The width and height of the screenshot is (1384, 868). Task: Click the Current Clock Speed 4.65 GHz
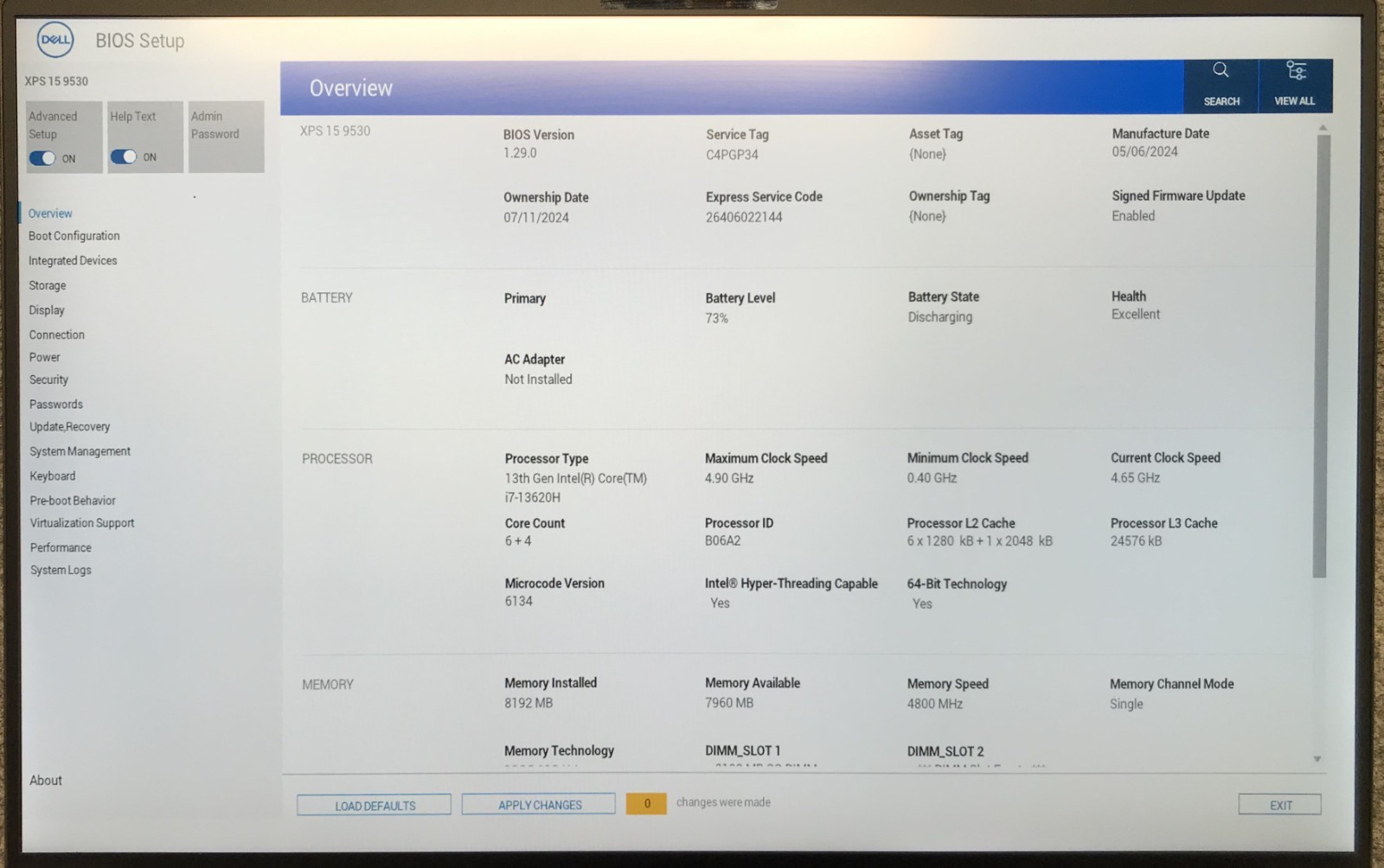(1136, 478)
